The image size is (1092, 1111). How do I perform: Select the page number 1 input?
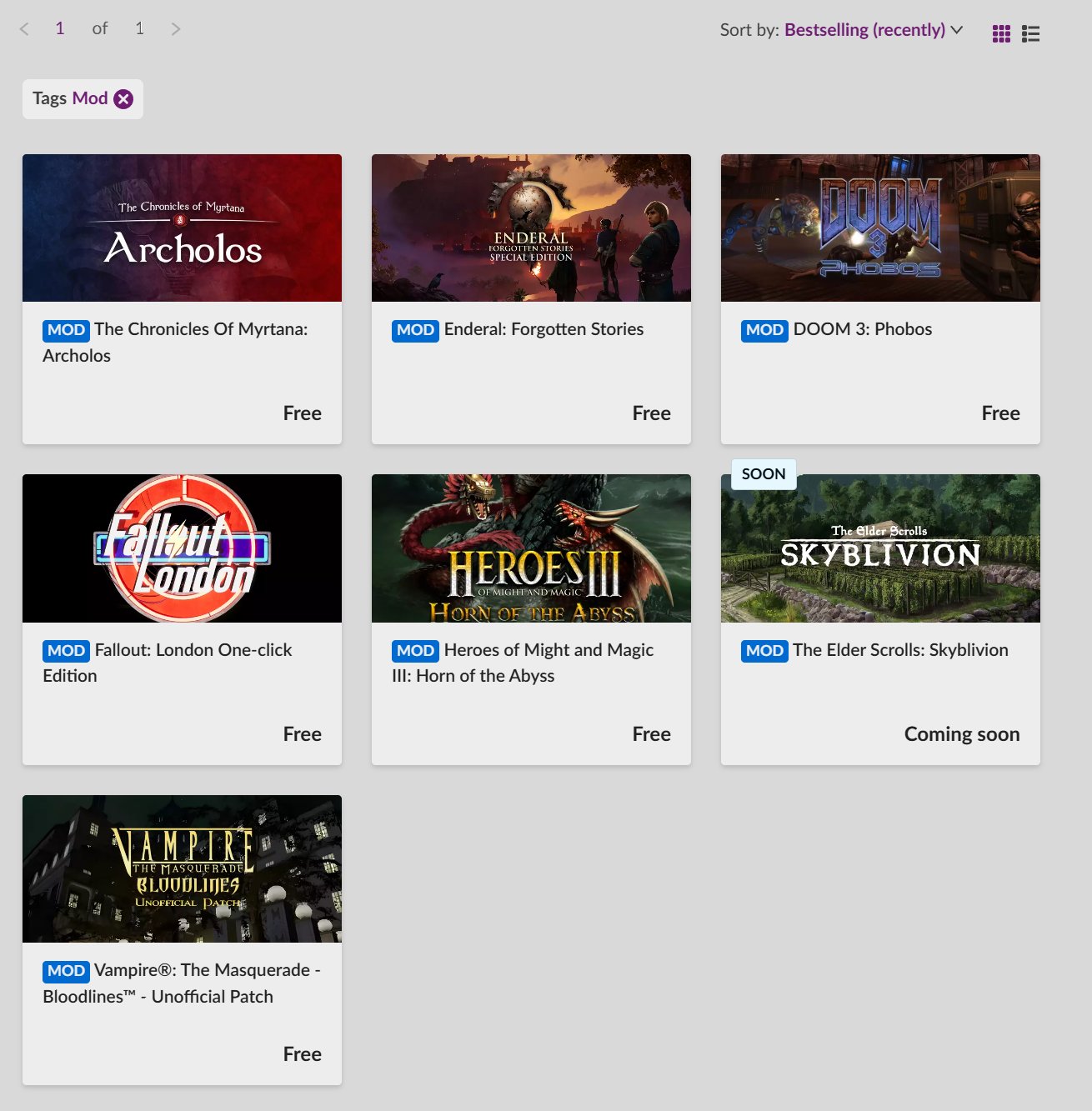point(60,28)
